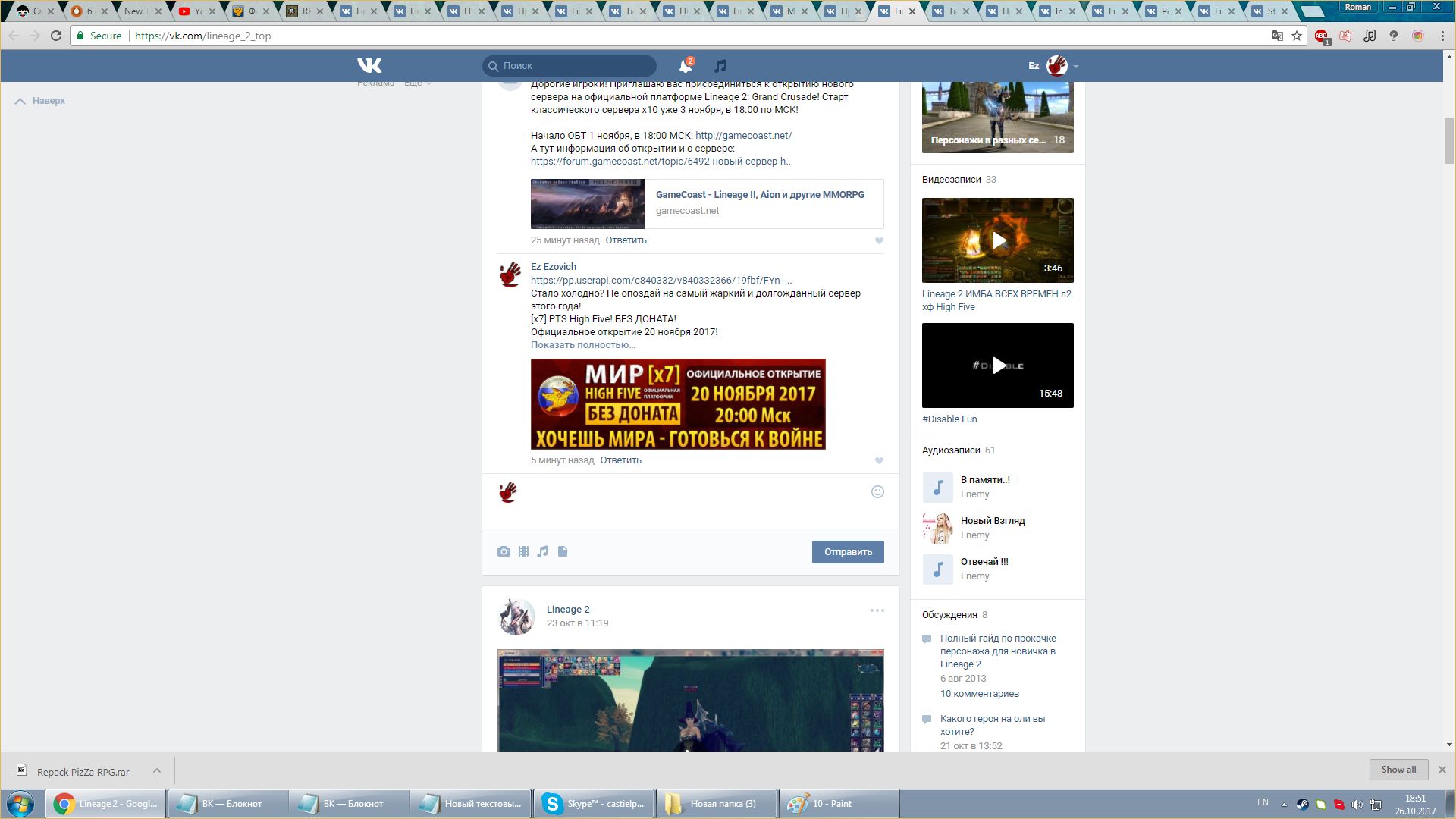Attach a photo with the camera icon
Screen dimensions: 1456x819
coord(504,551)
